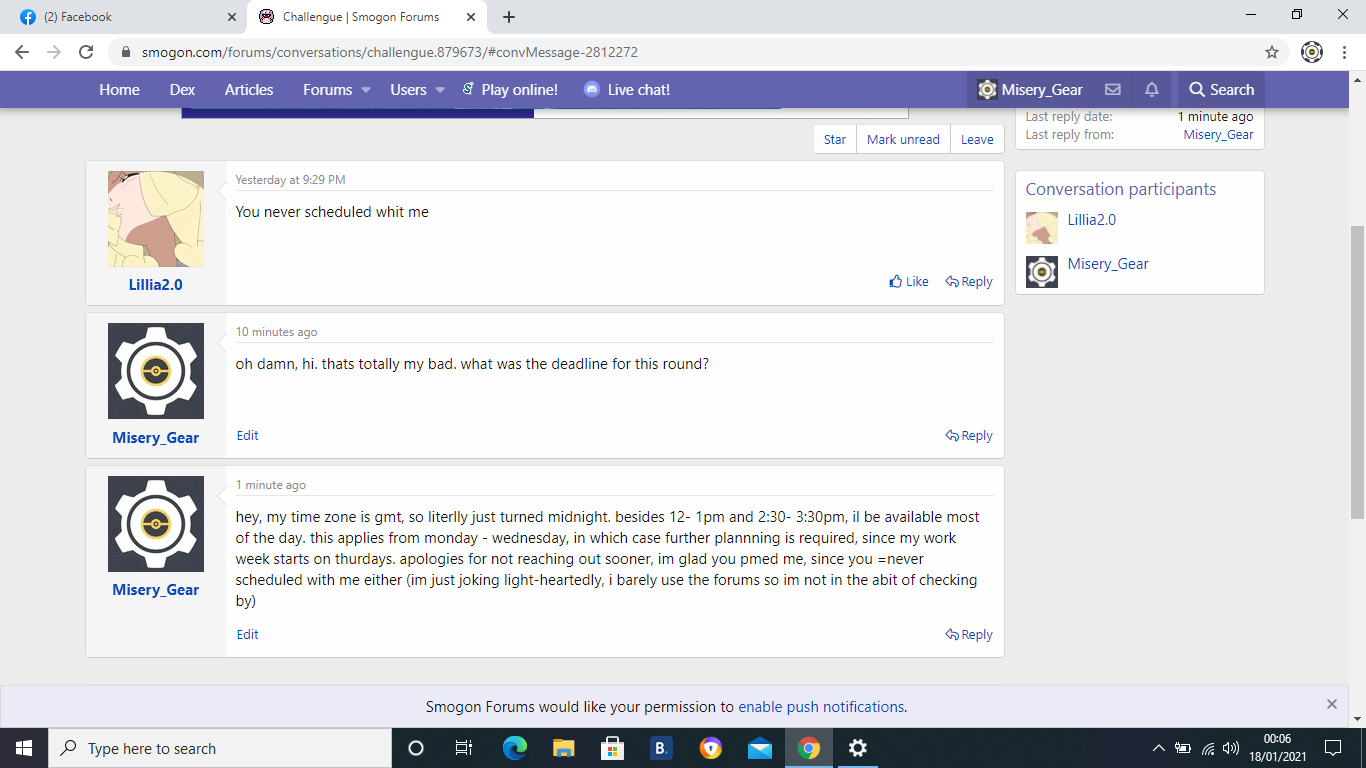Click the profile avatar icon in Chrome toolbar
The image size is (1366, 768).
pos(1312,52)
